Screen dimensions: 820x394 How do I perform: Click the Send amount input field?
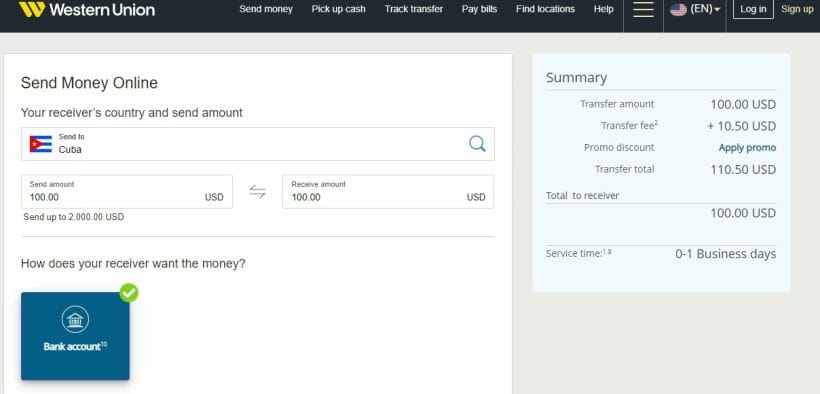coord(127,192)
